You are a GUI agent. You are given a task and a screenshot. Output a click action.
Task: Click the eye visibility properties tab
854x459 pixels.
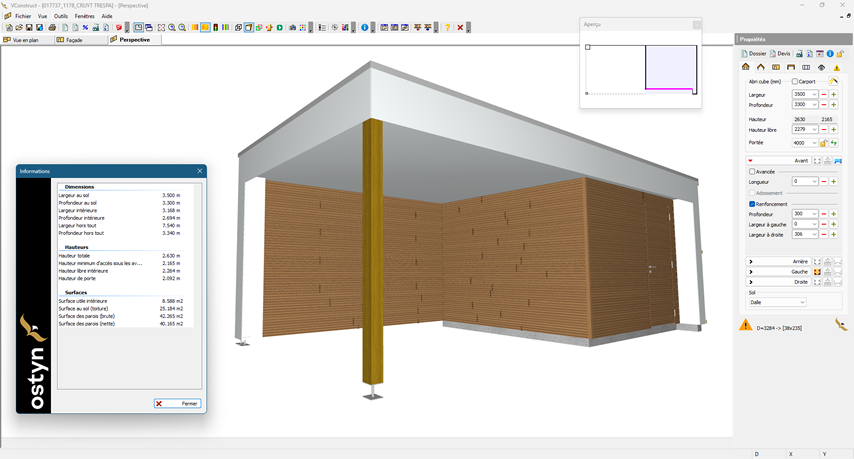(x=822, y=67)
